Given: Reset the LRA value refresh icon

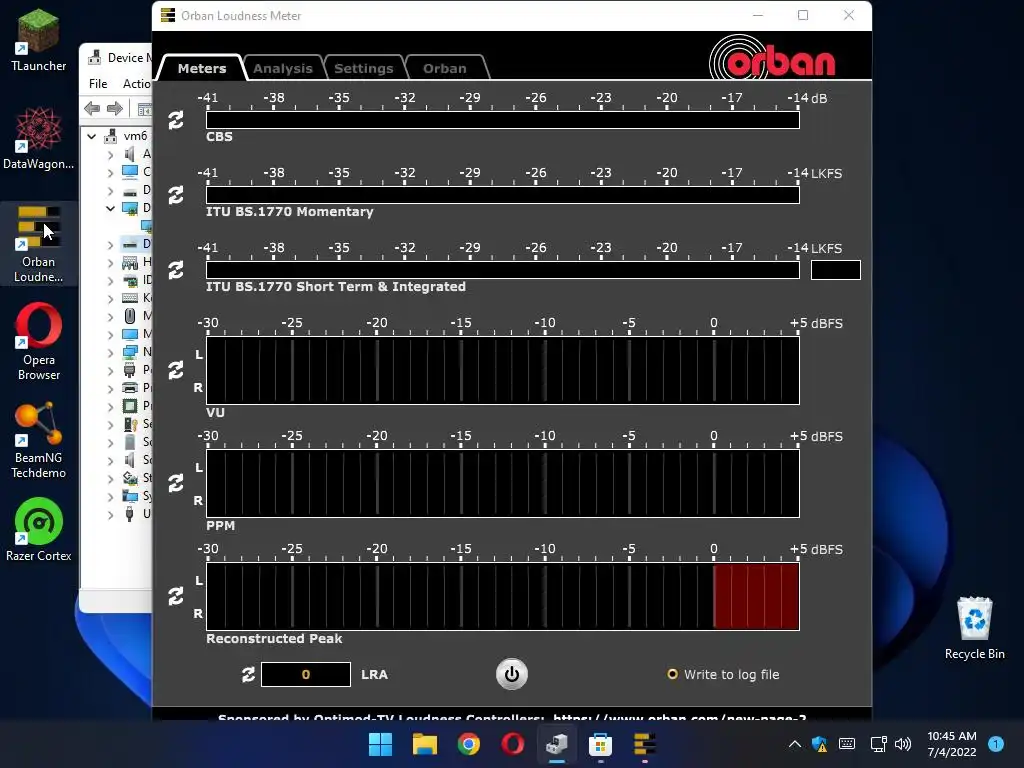Looking at the screenshot, I should point(248,675).
